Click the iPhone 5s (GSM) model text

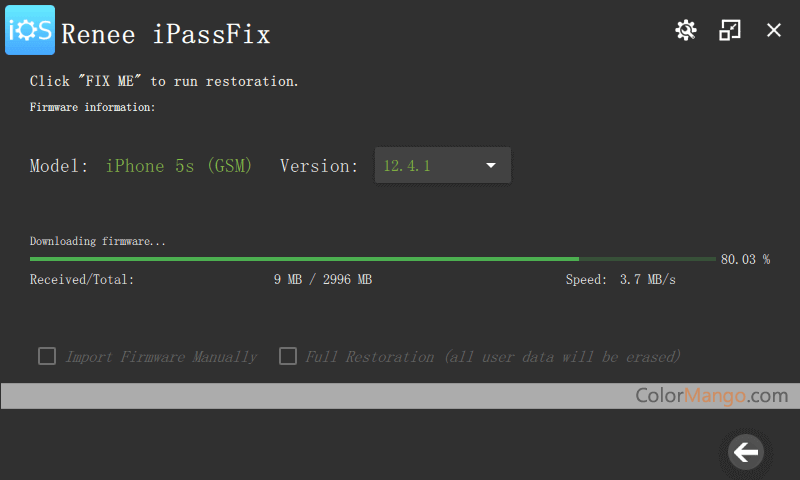pyautogui.click(x=179, y=166)
